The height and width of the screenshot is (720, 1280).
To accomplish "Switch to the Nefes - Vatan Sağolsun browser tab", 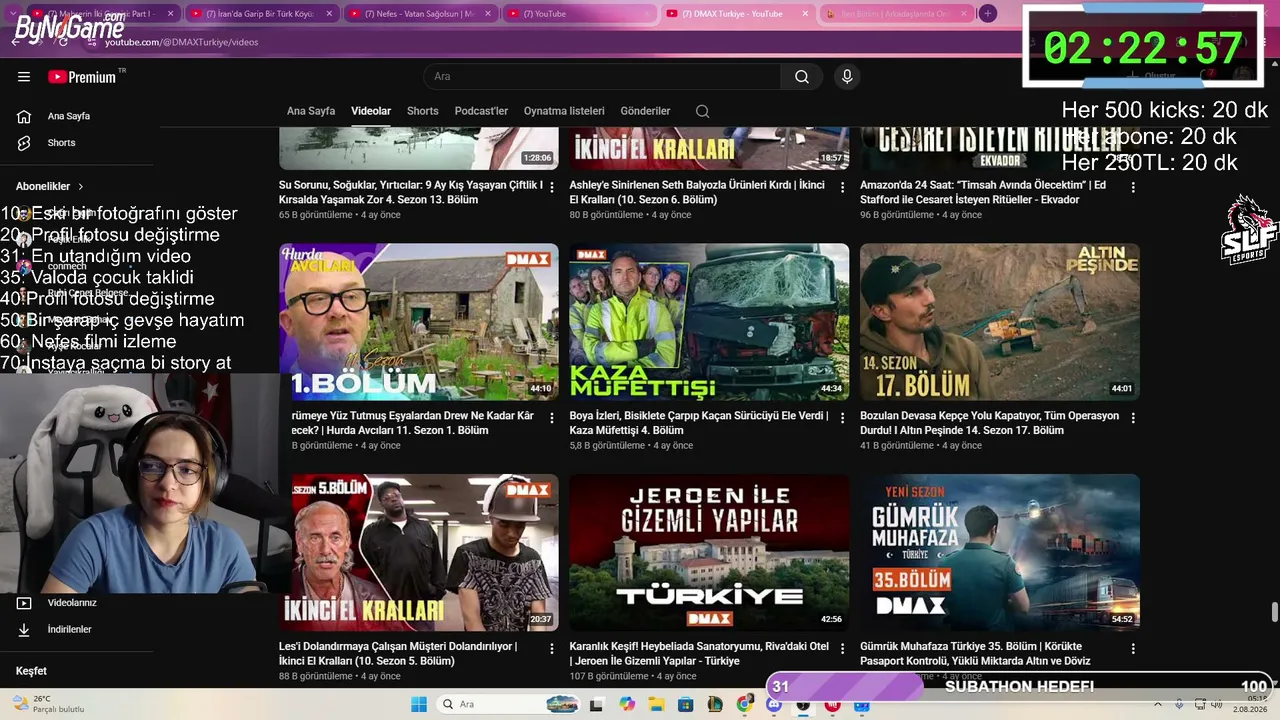I will pyautogui.click(x=420, y=14).
